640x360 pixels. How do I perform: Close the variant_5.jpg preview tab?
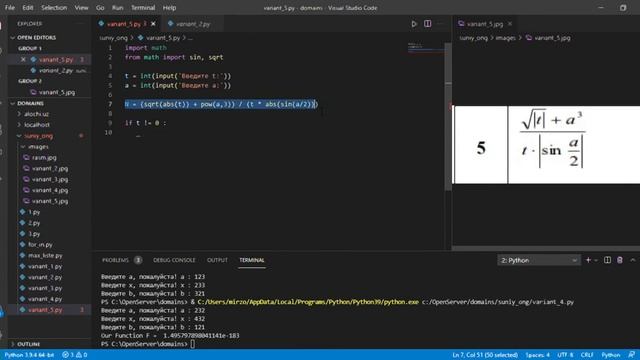[510, 24]
